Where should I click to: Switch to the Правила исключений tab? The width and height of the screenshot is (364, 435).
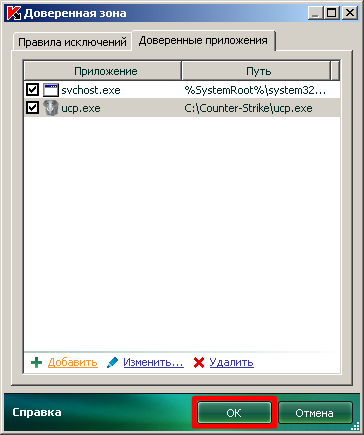tap(72, 42)
